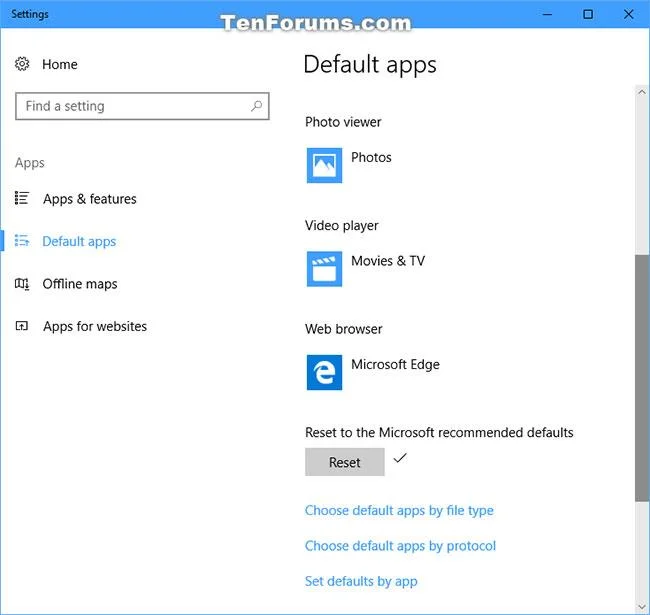Click the Apps for websites icon

(x=22, y=326)
